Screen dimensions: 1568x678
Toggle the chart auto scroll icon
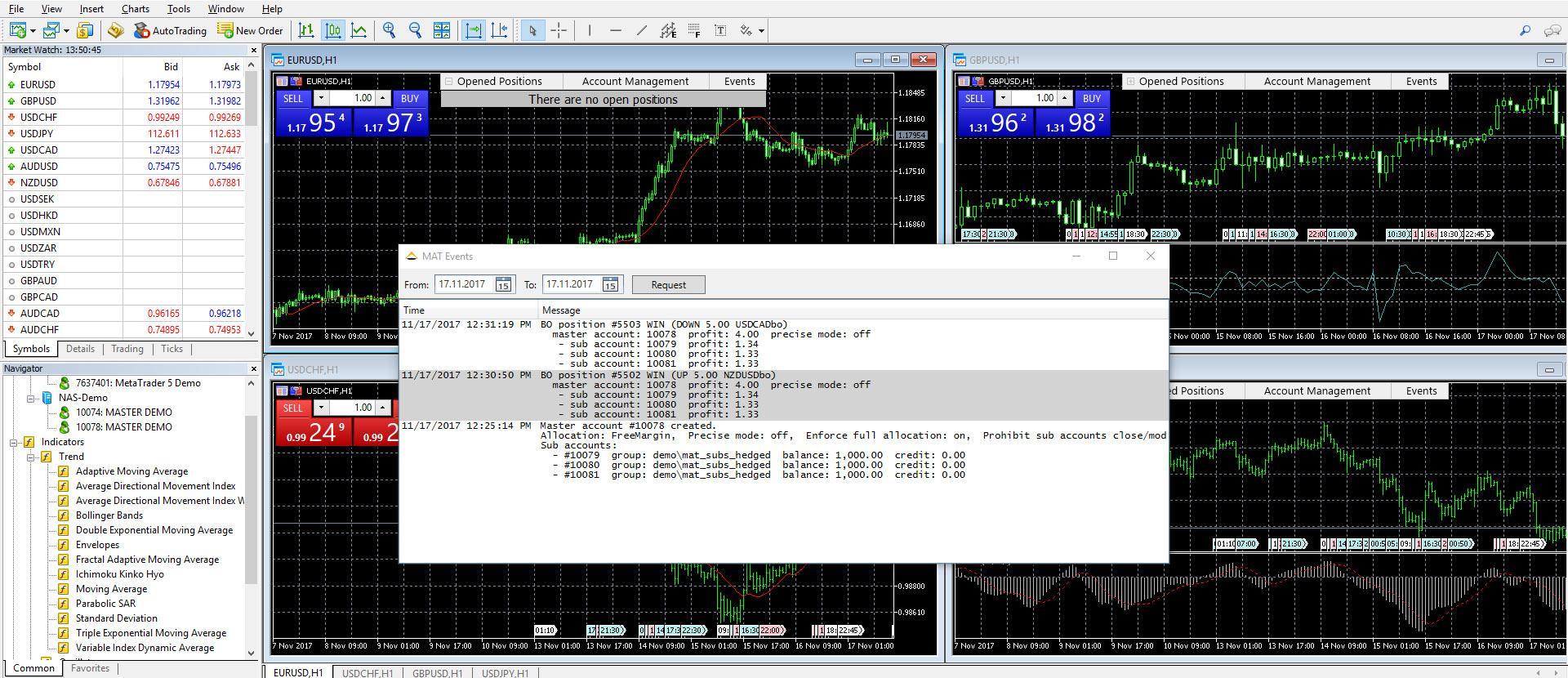click(474, 31)
